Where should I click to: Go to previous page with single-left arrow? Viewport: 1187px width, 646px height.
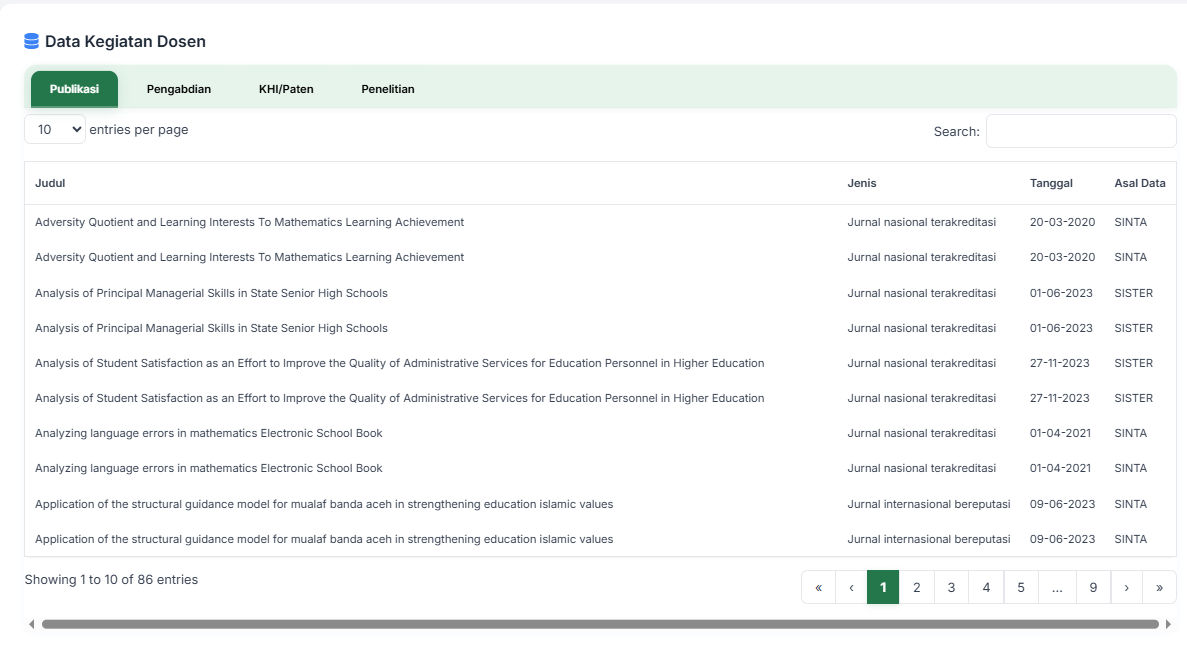pos(852,587)
